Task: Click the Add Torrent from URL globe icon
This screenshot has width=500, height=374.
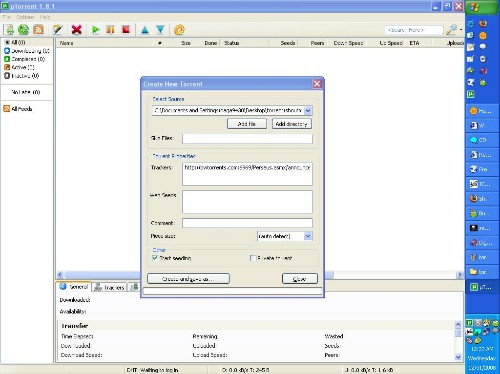Action: (23, 30)
